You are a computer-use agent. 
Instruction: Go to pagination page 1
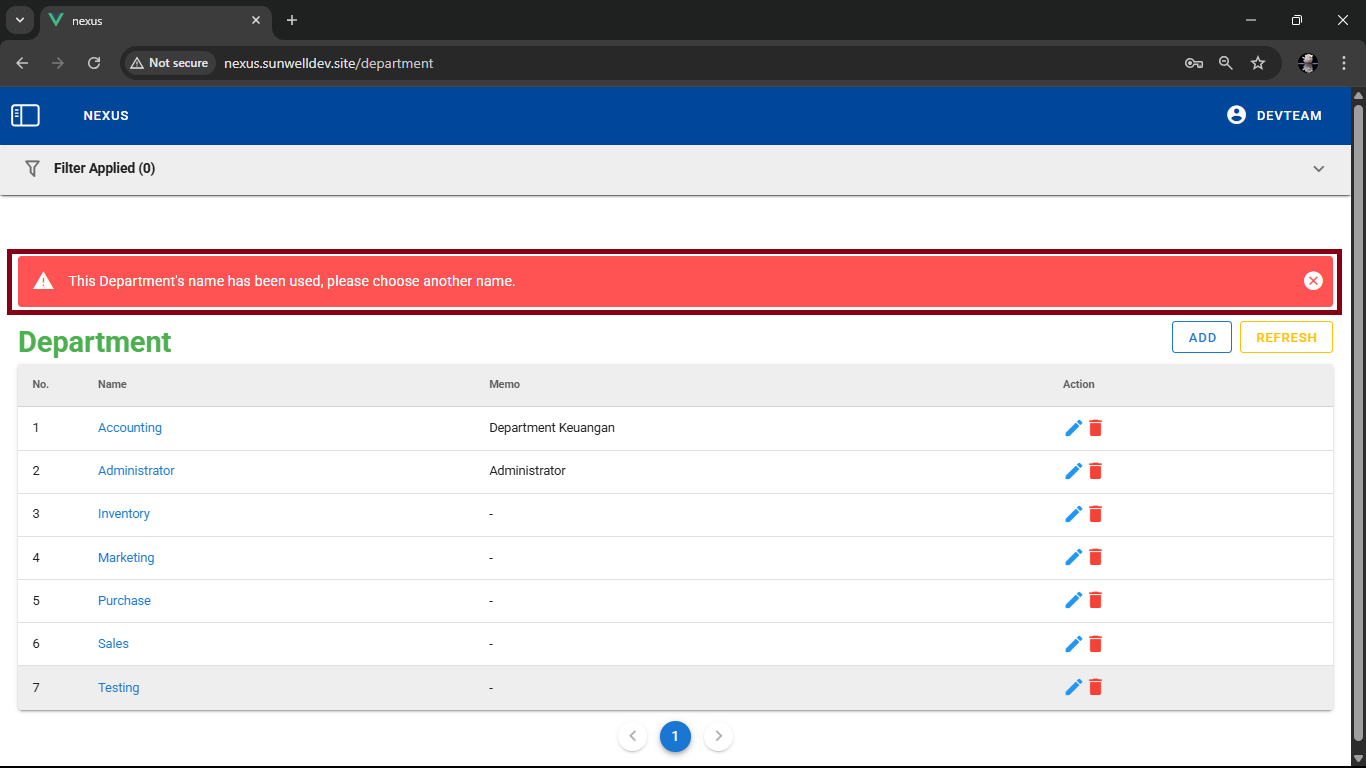coord(675,737)
